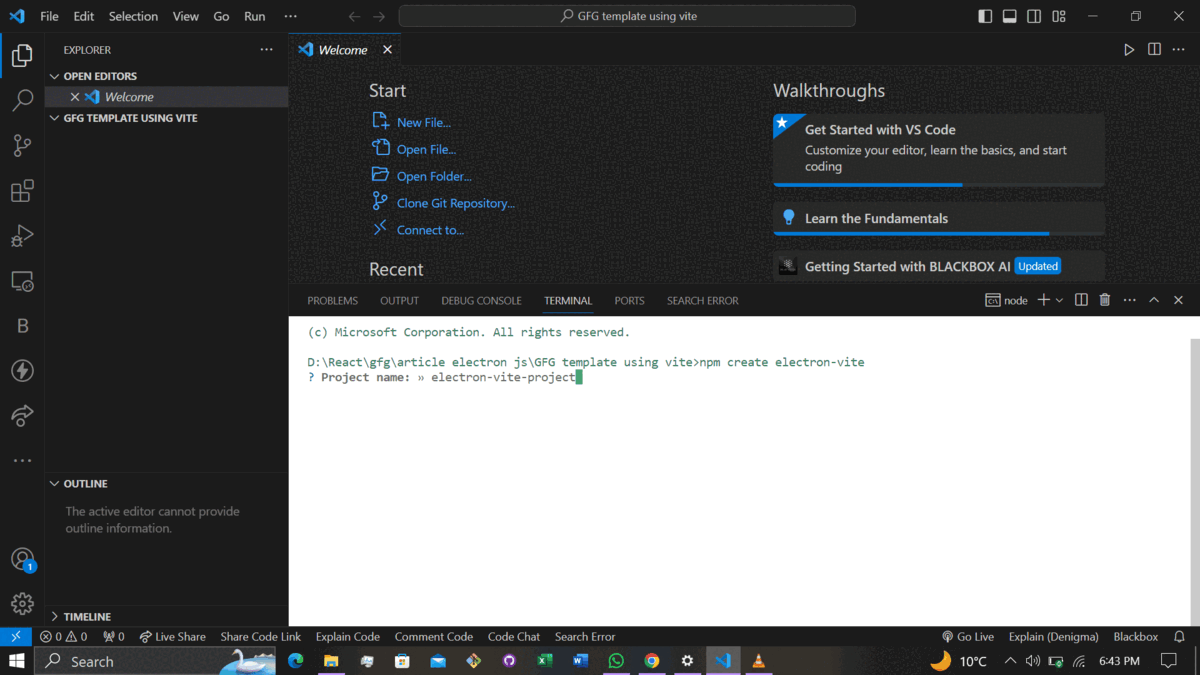
Task: Open the Explorer view in activity bar
Action: point(22,56)
